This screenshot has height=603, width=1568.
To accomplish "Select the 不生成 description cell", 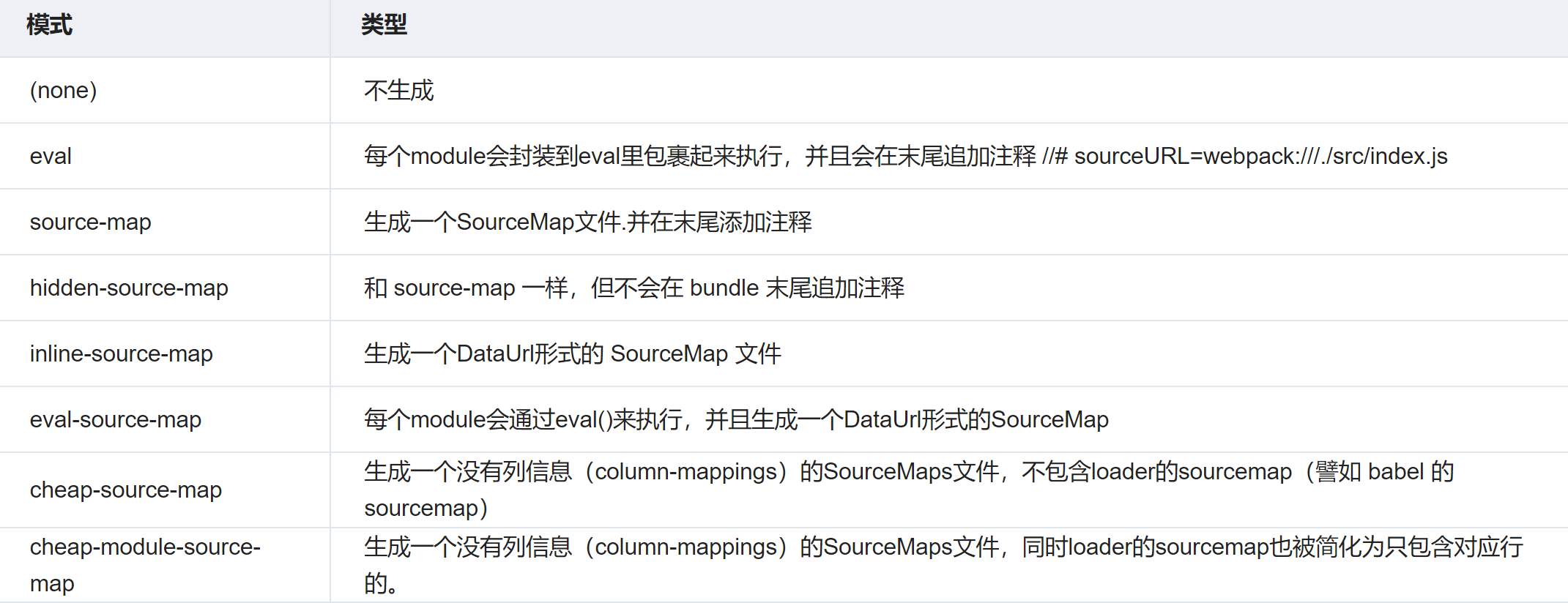I will pos(949,90).
